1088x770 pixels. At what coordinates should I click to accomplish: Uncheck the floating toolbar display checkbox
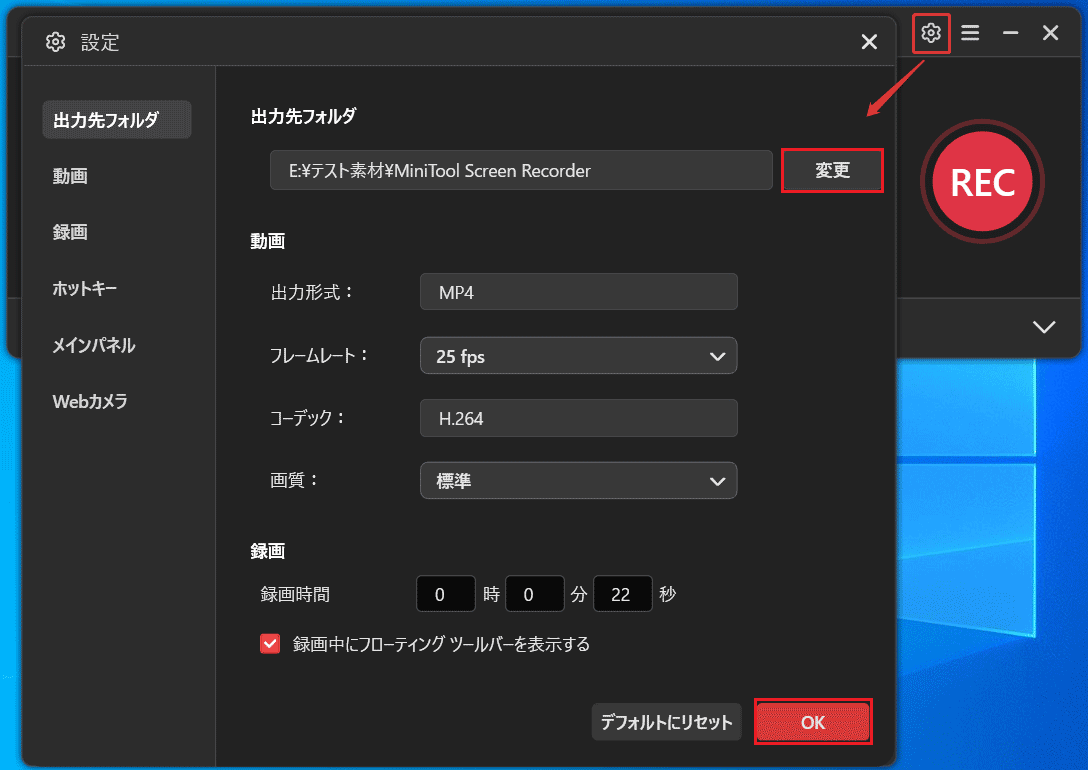tap(269, 643)
